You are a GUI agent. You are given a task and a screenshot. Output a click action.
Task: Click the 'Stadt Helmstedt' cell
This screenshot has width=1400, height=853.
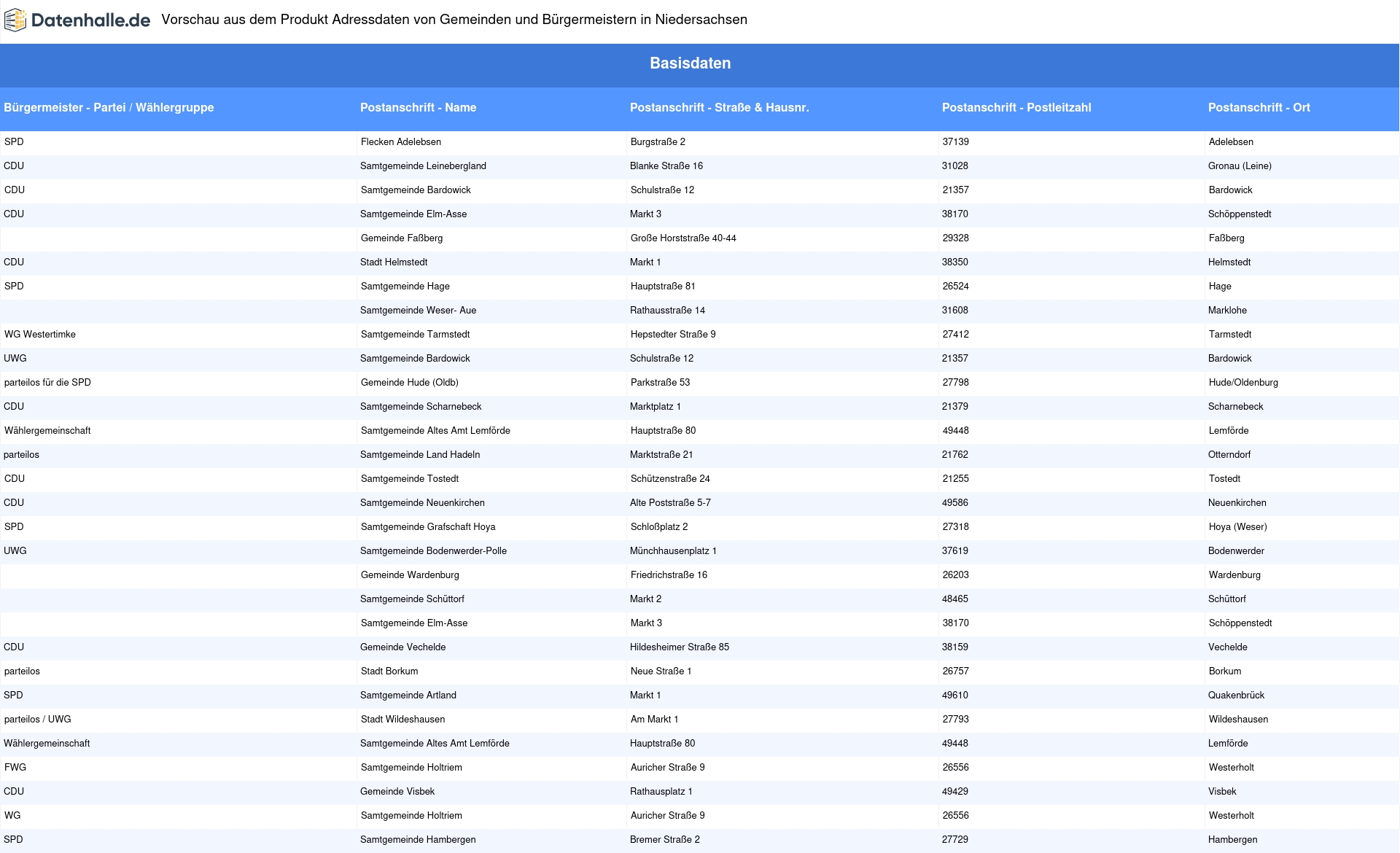[491, 262]
